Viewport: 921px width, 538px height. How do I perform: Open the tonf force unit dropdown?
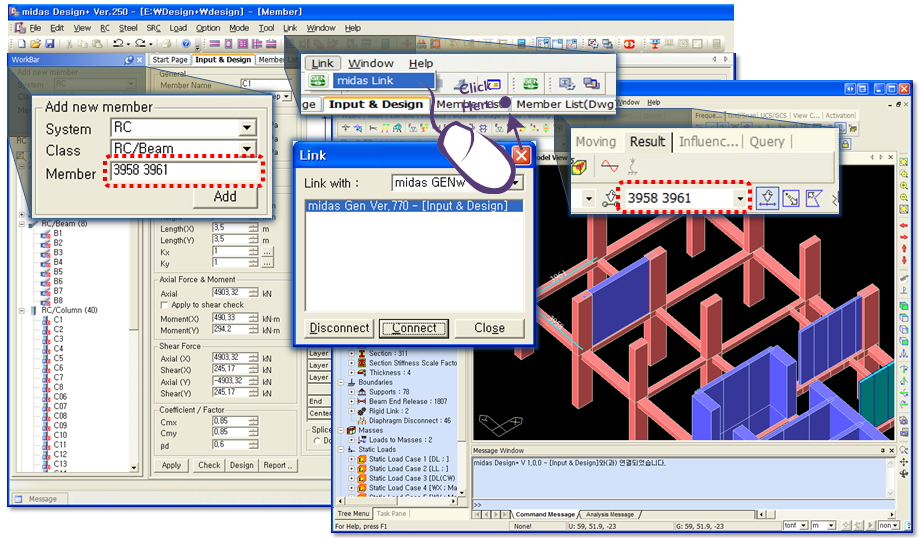point(803,525)
